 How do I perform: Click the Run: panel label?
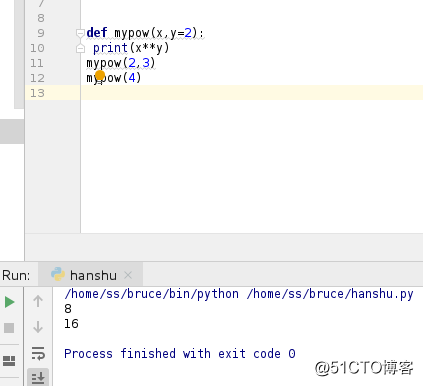tap(16, 275)
